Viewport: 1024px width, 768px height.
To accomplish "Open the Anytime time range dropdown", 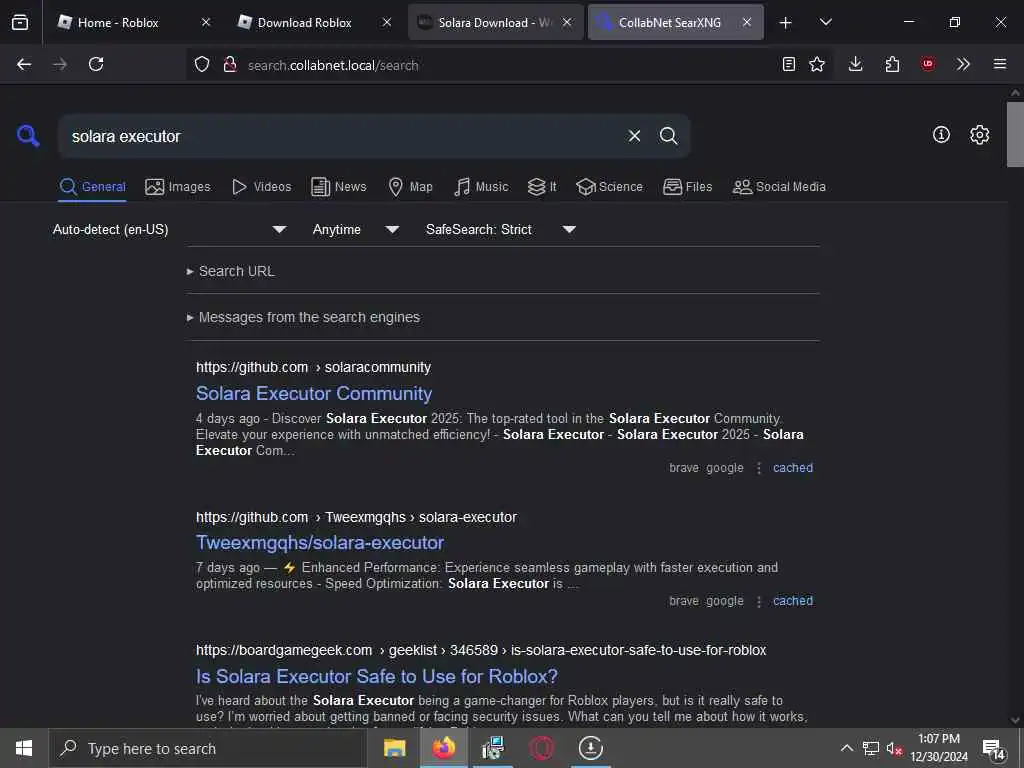I will 355,229.
